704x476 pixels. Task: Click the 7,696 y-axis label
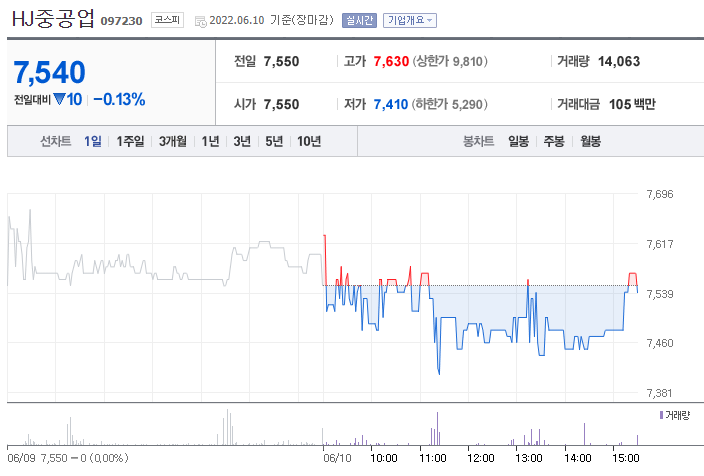coord(660,194)
